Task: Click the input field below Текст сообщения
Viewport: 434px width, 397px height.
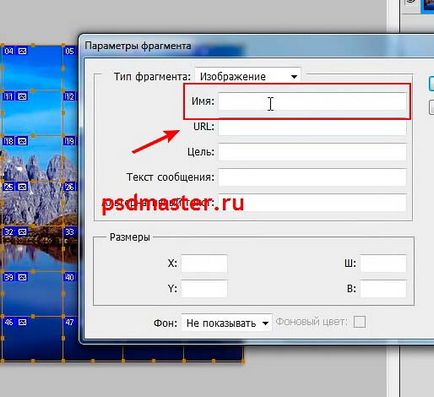Action: 312,202
